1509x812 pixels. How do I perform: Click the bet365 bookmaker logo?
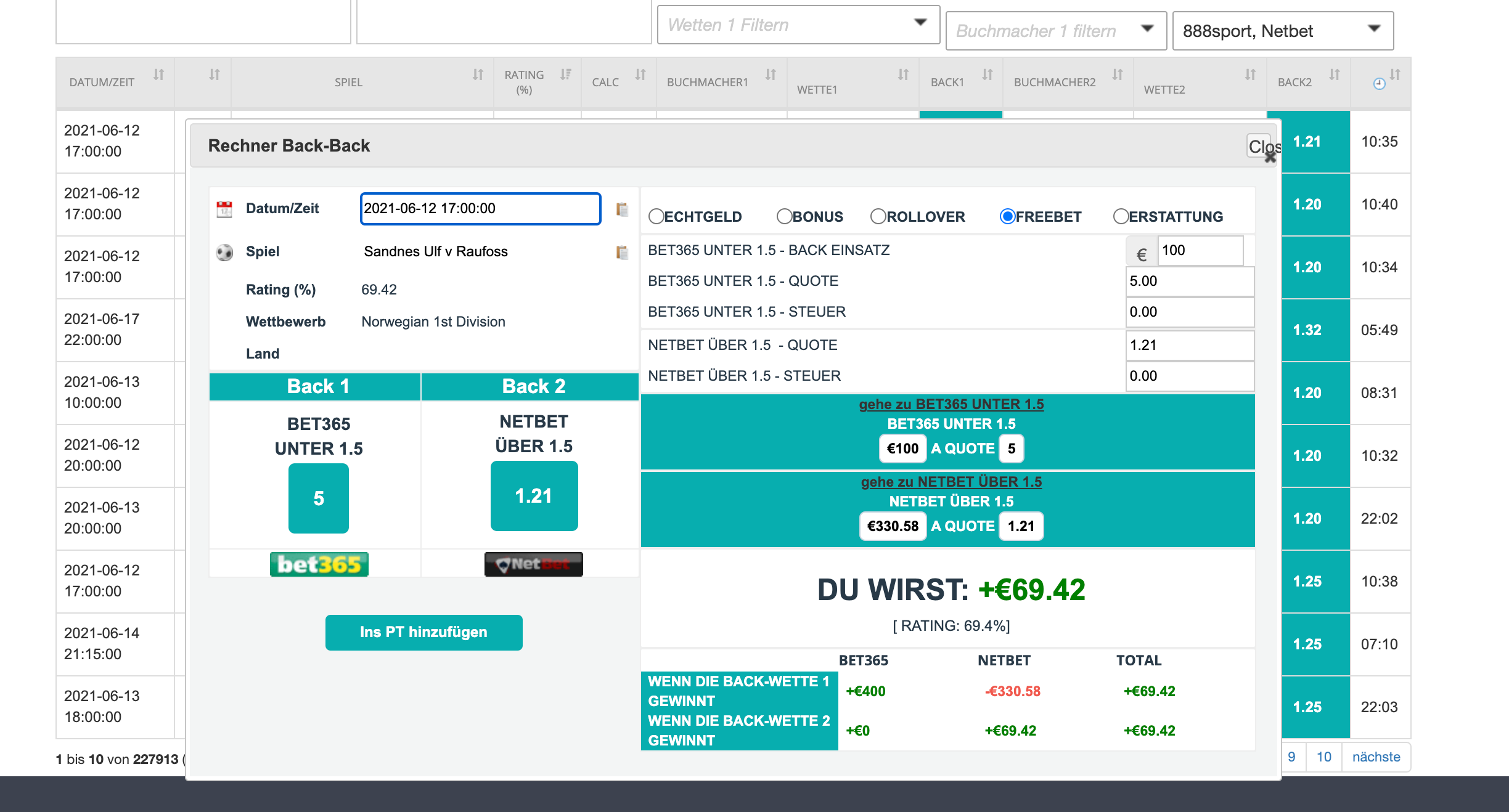pyautogui.click(x=319, y=564)
